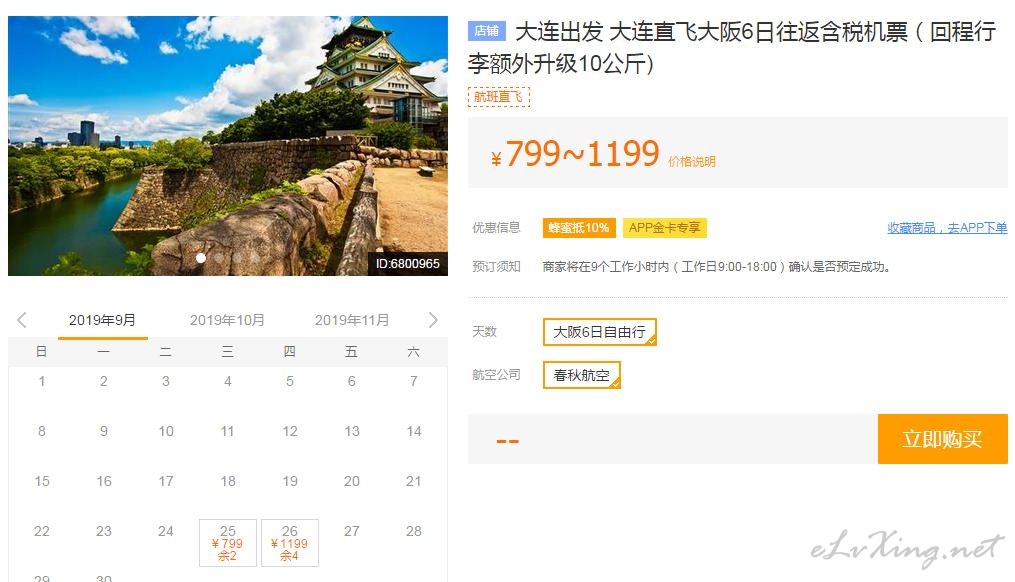Click calendar date 1 in September
The height and width of the screenshot is (582, 1015).
42,381
